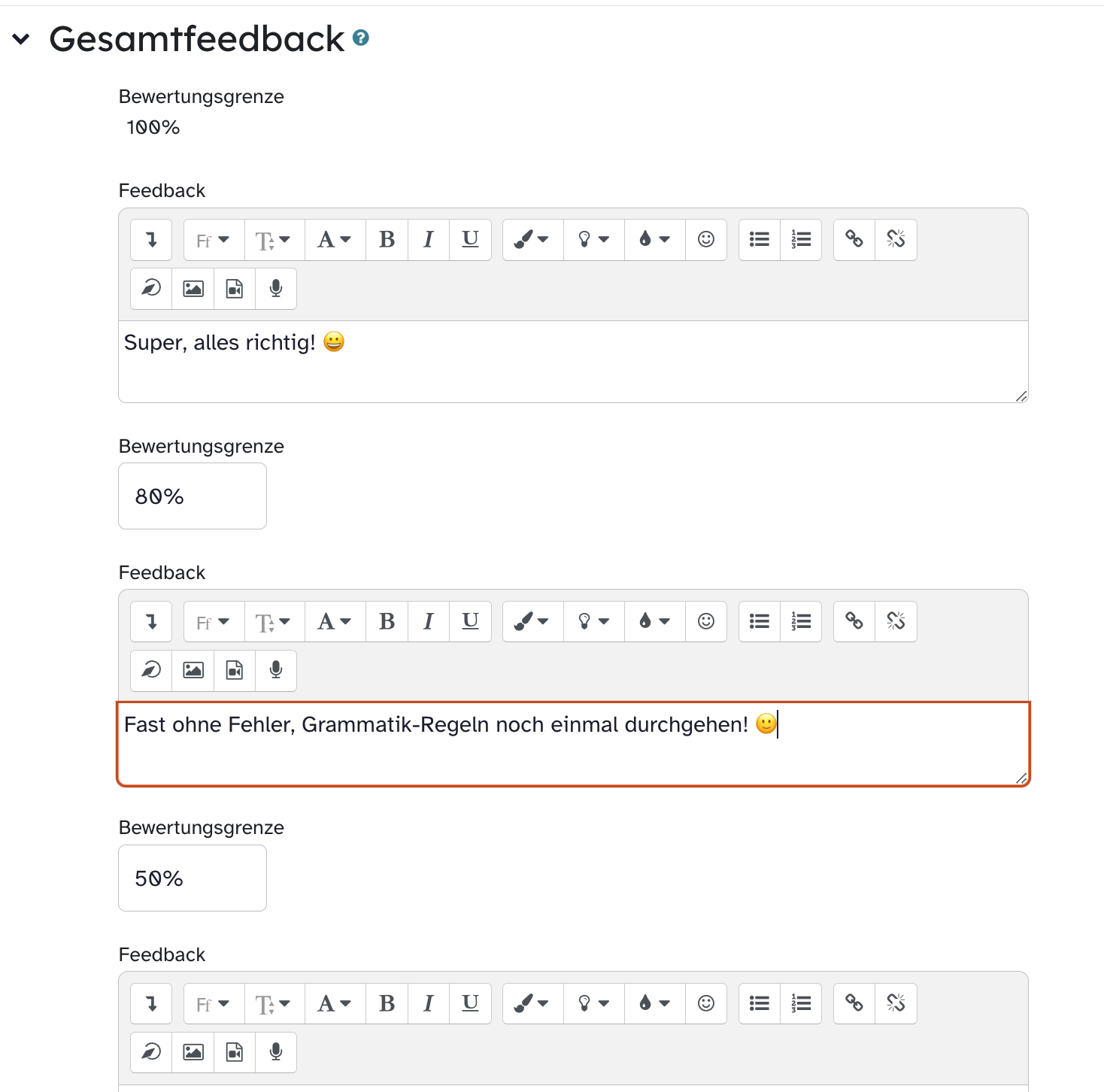Insert media file in the third feedback editor
This screenshot has height=1092, width=1104.
(235, 1052)
